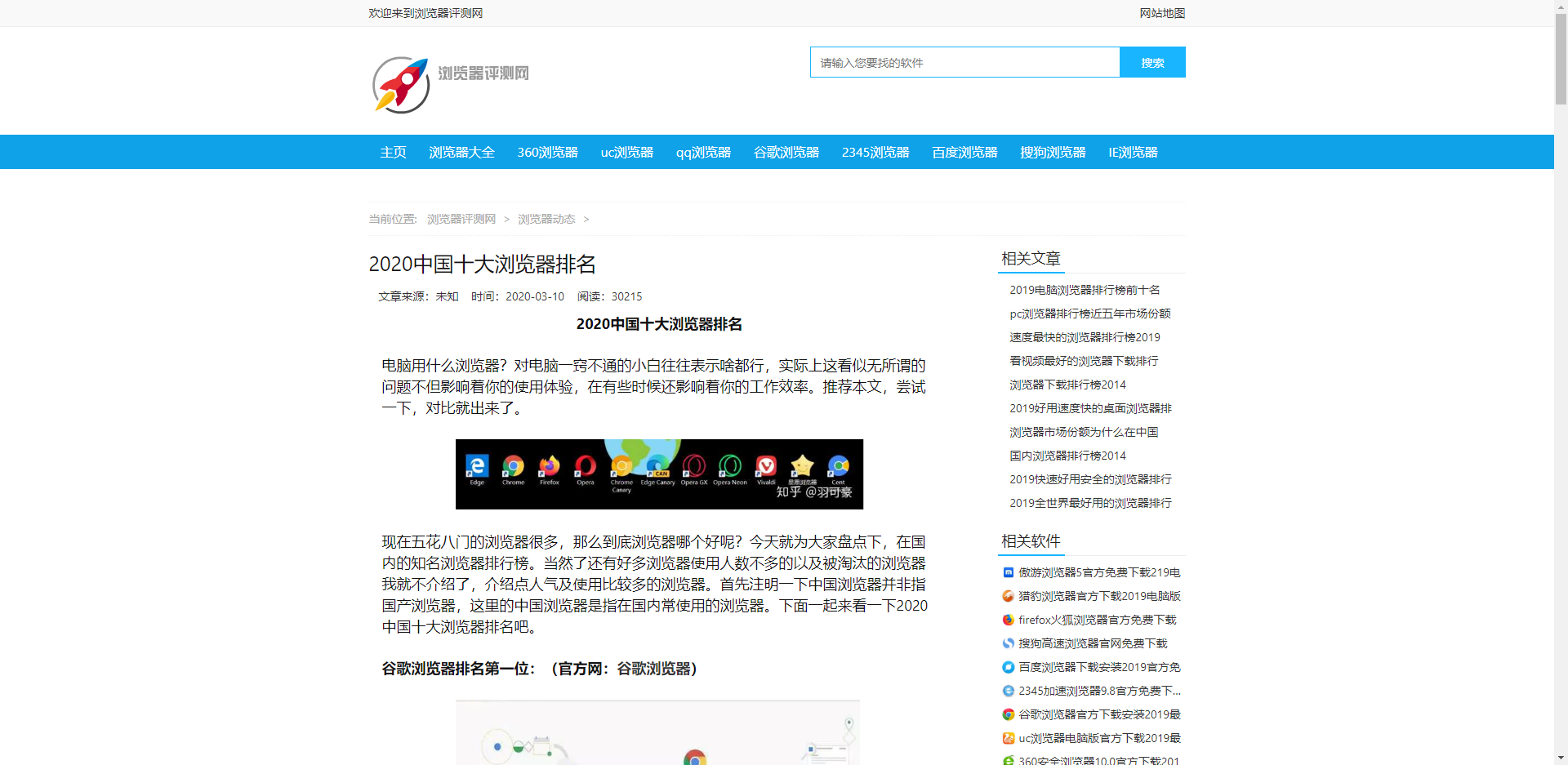Open article 2019电脑浏览器排行榜前十名
The image size is (1568, 765).
[1085, 290]
